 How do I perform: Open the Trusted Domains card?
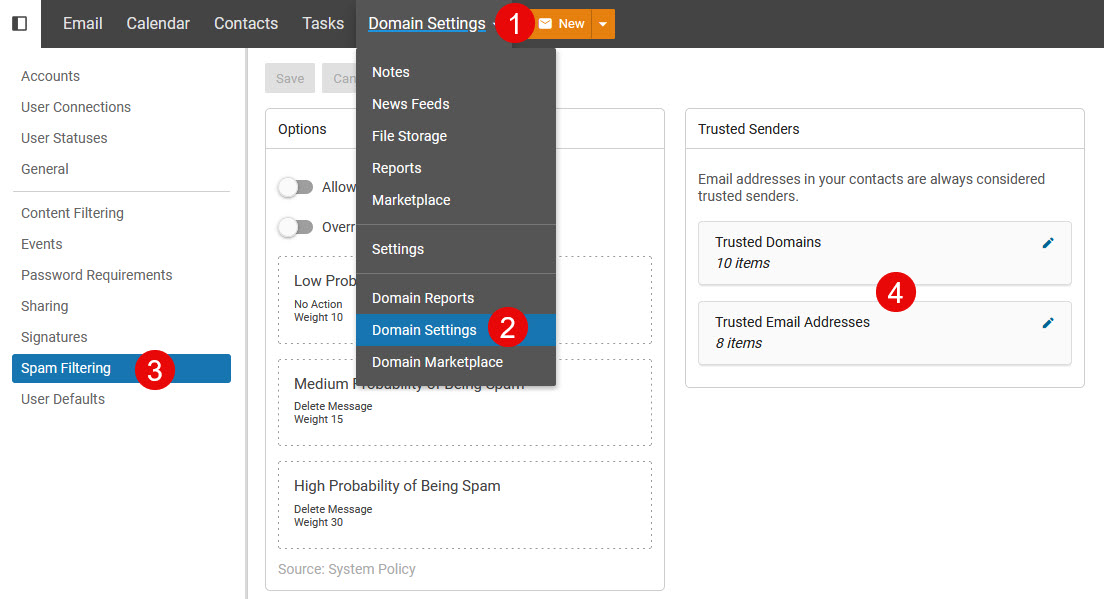pyautogui.click(x=884, y=253)
